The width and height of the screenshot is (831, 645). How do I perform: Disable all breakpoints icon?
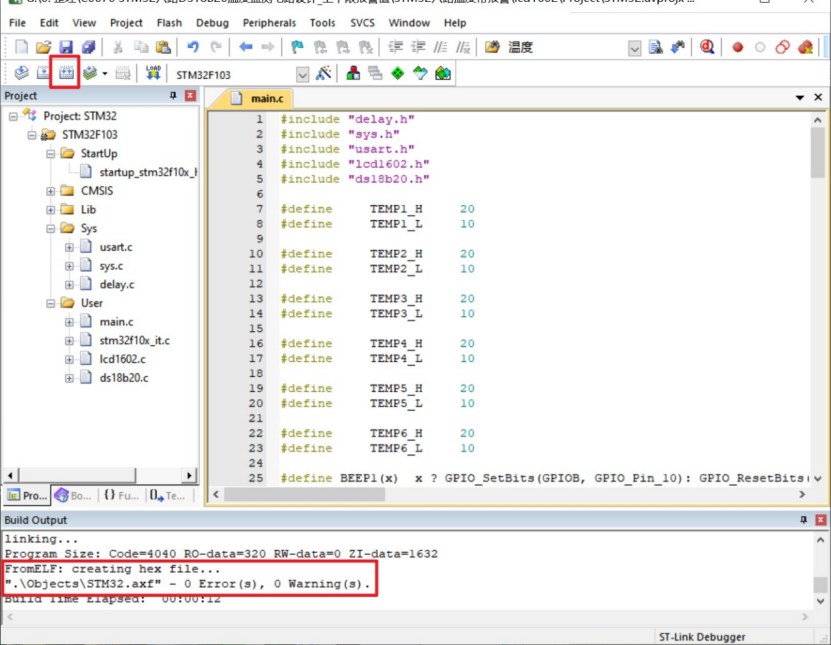pos(782,47)
